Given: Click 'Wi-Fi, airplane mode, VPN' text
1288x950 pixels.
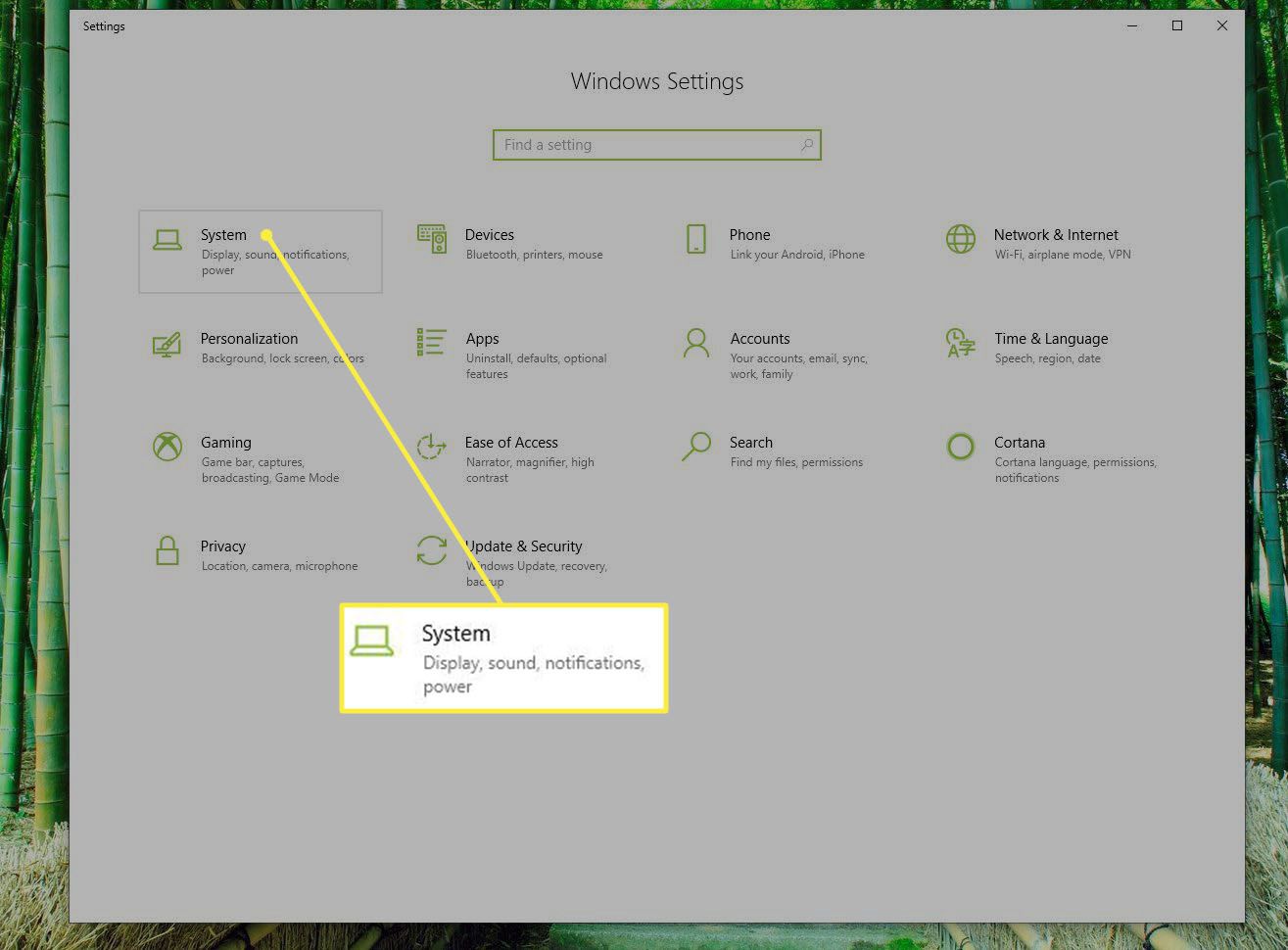Looking at the screenshot, I should coord(1063,255).
